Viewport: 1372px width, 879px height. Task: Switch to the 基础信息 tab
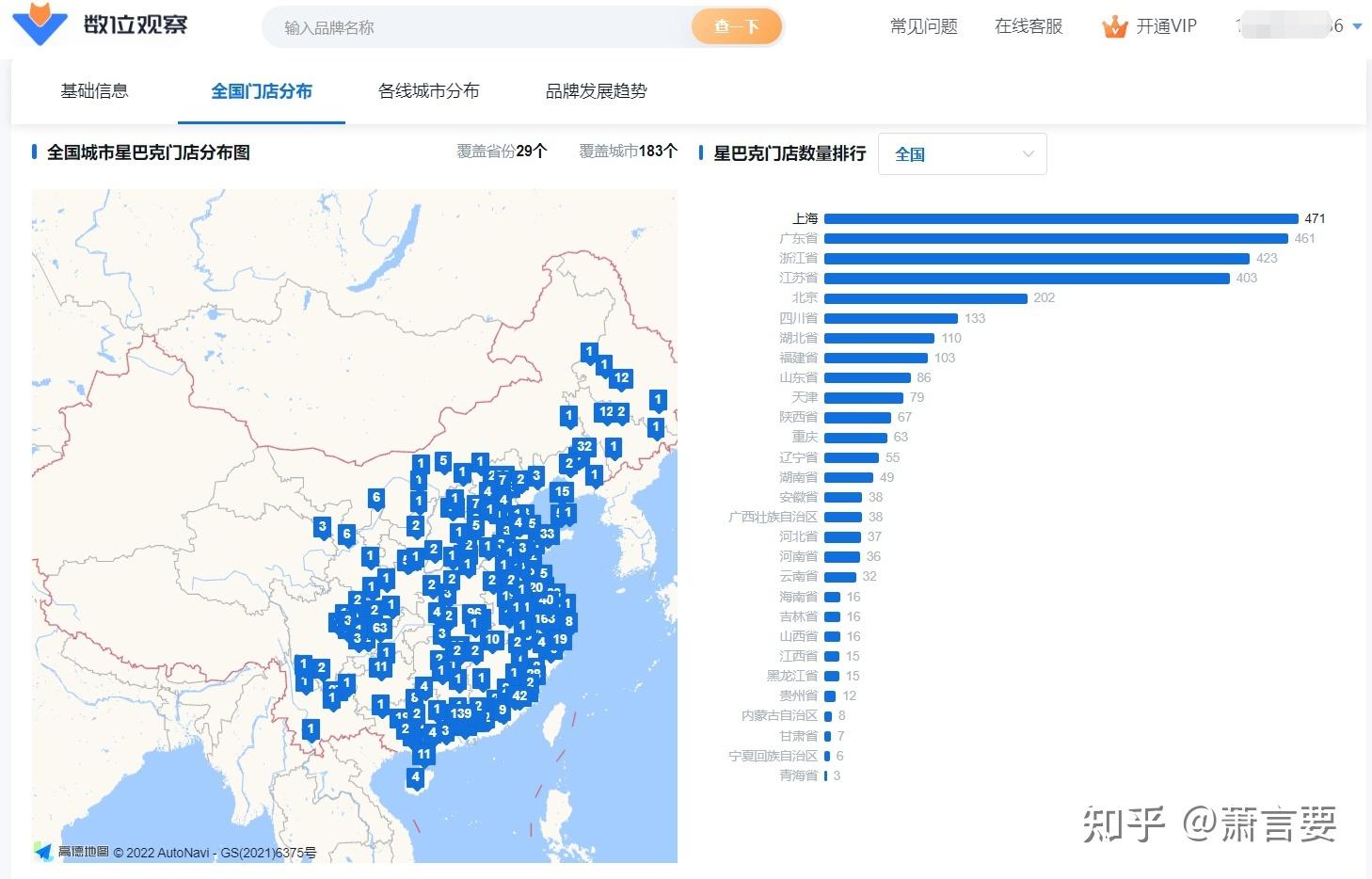click(94, 91)
